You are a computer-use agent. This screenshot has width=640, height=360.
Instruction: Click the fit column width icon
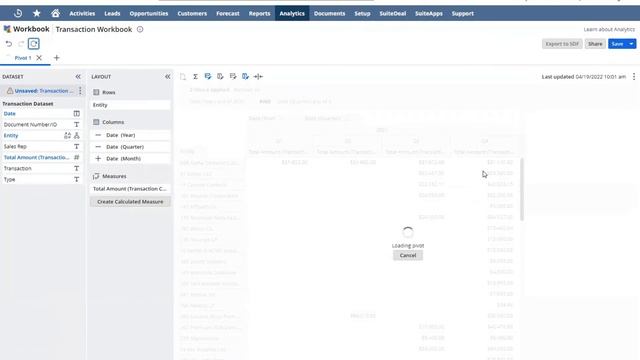pyautogui.click(x=258, y=76)
